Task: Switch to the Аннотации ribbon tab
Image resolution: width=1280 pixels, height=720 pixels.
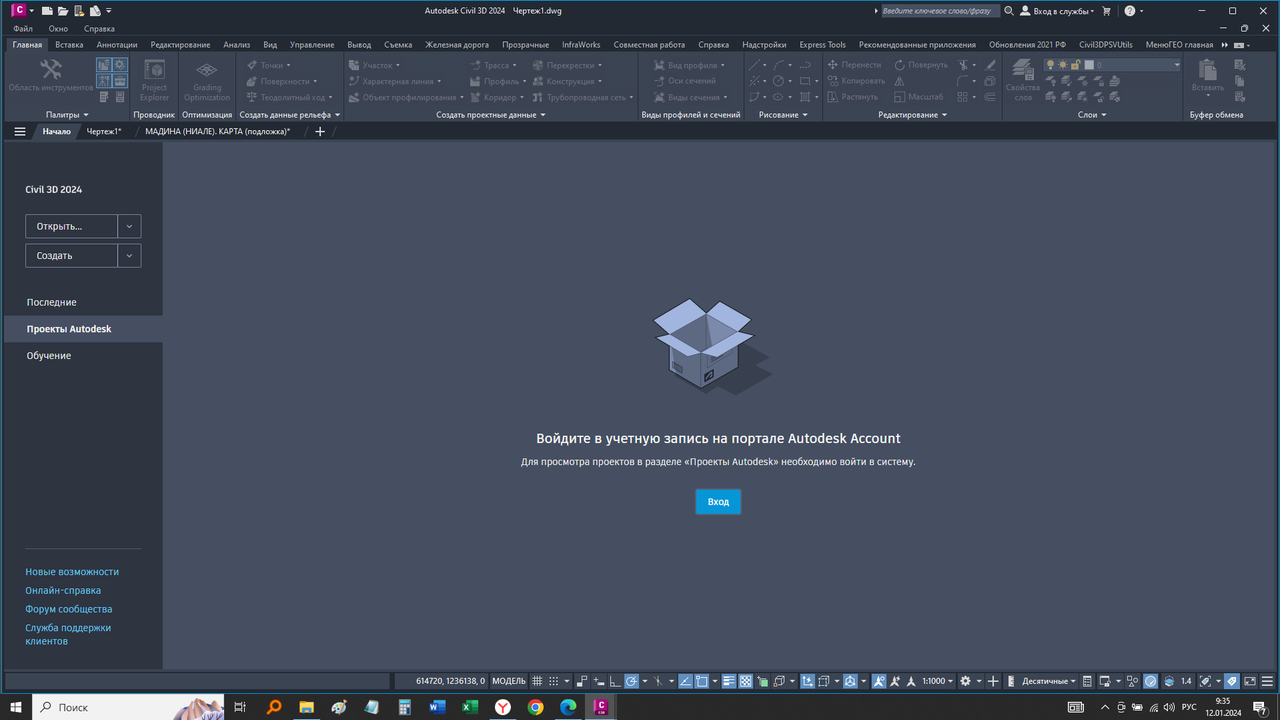Action: coord(117,45)
